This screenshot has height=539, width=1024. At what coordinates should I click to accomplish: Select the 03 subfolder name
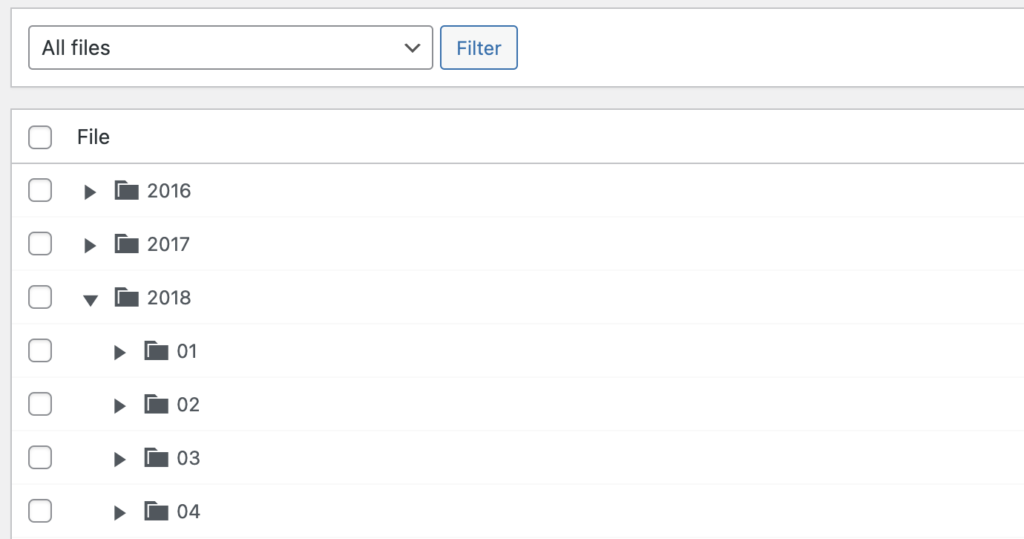(188, 458)
